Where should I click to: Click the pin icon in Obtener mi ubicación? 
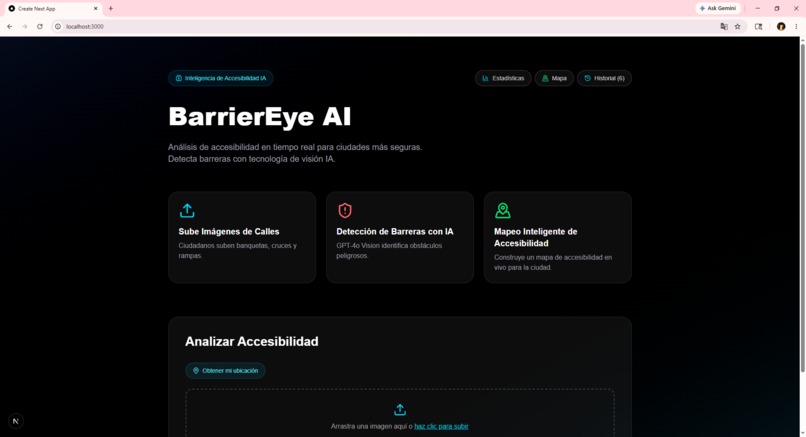click(x=196, y=371)
